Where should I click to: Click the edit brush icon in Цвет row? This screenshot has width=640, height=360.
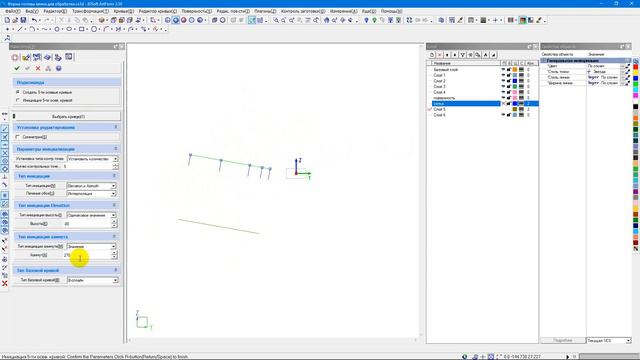(627, 66)
